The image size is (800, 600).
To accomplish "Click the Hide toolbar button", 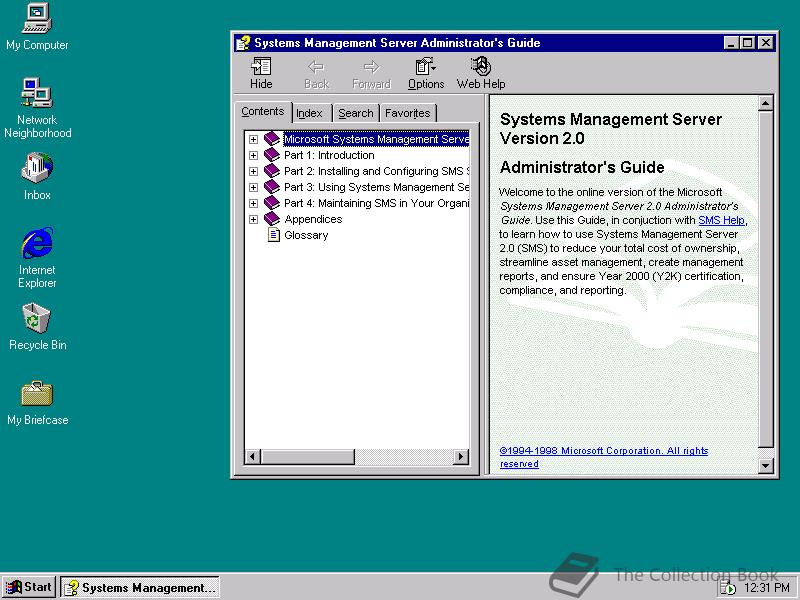I will tap(261, 73).
